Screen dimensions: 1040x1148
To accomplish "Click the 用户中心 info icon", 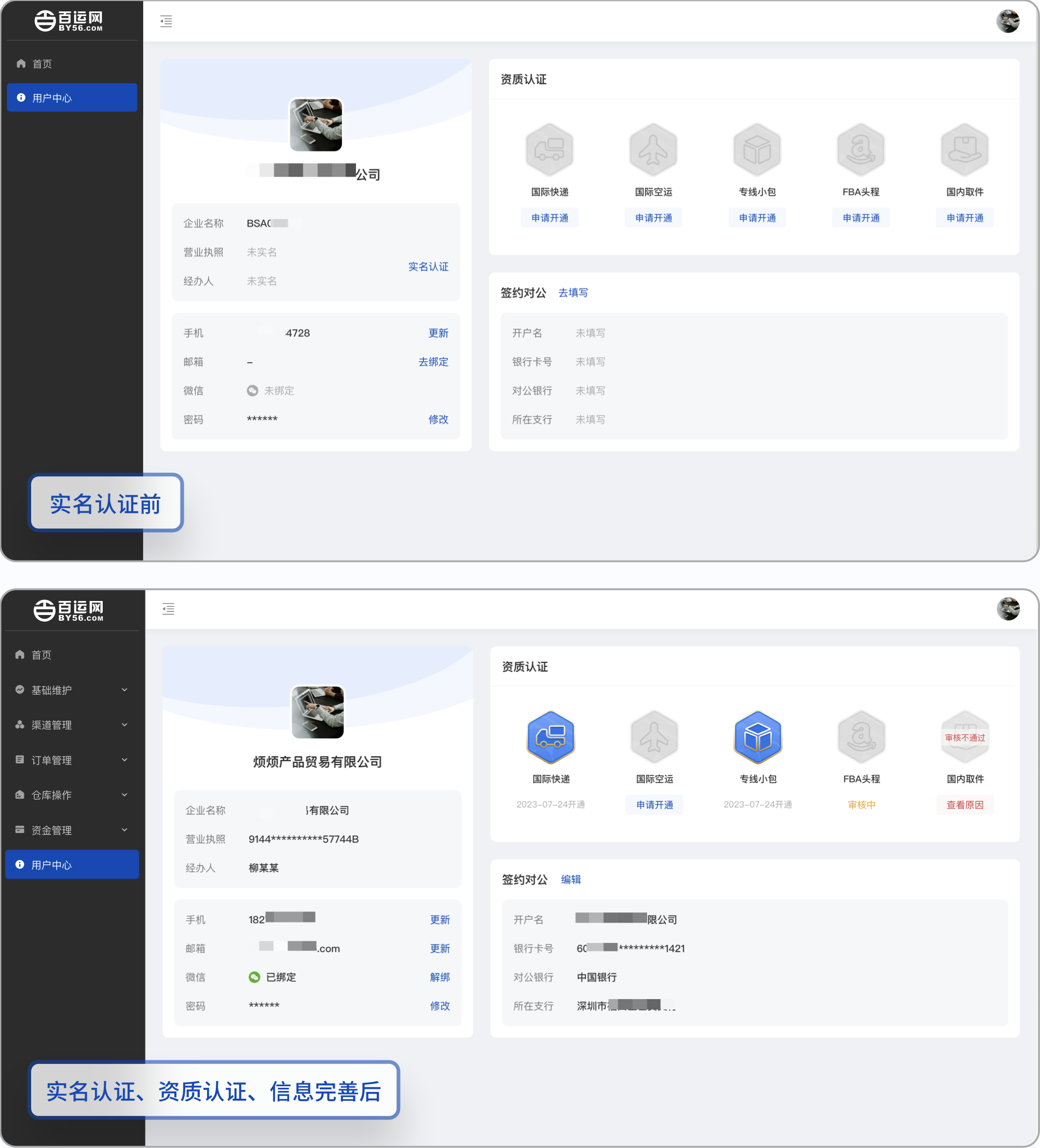I will (22, 98).
